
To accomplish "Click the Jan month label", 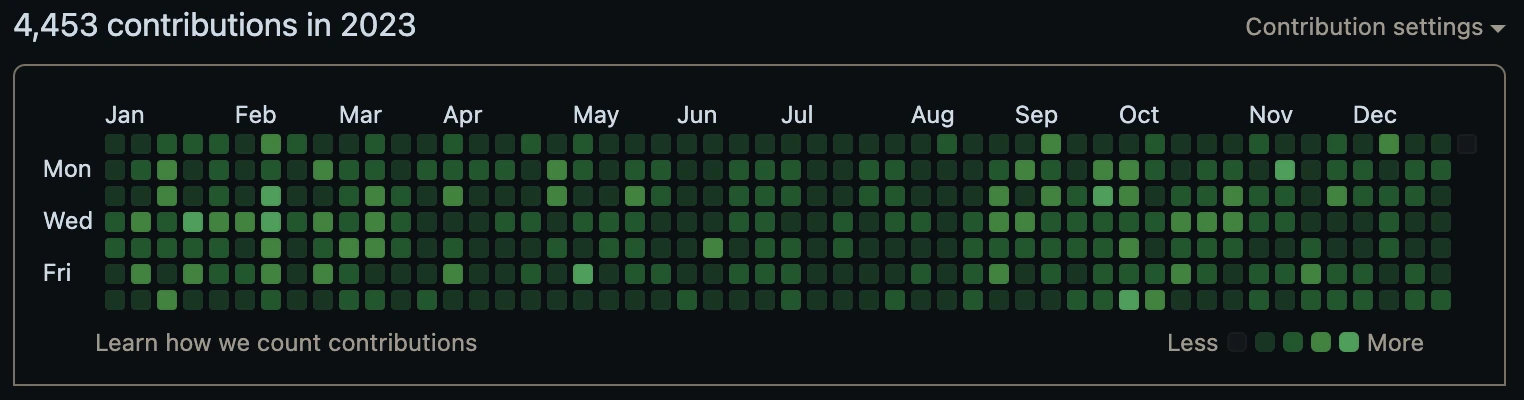I will [125, 115].
